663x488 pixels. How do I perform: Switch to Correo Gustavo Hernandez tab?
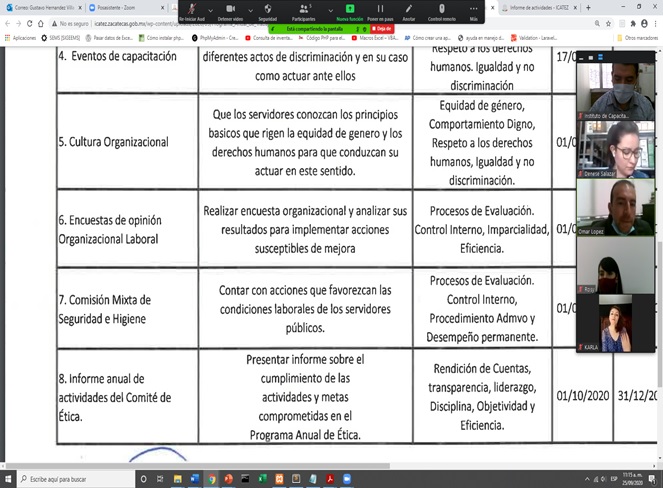point(42,8)
